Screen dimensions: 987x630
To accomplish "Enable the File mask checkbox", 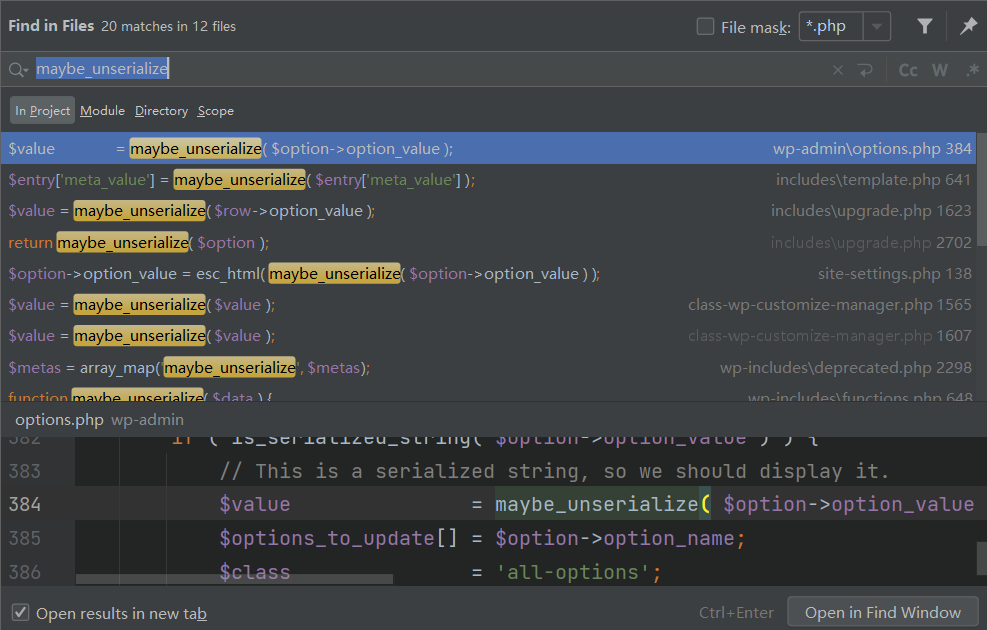I will coord(705,27).
